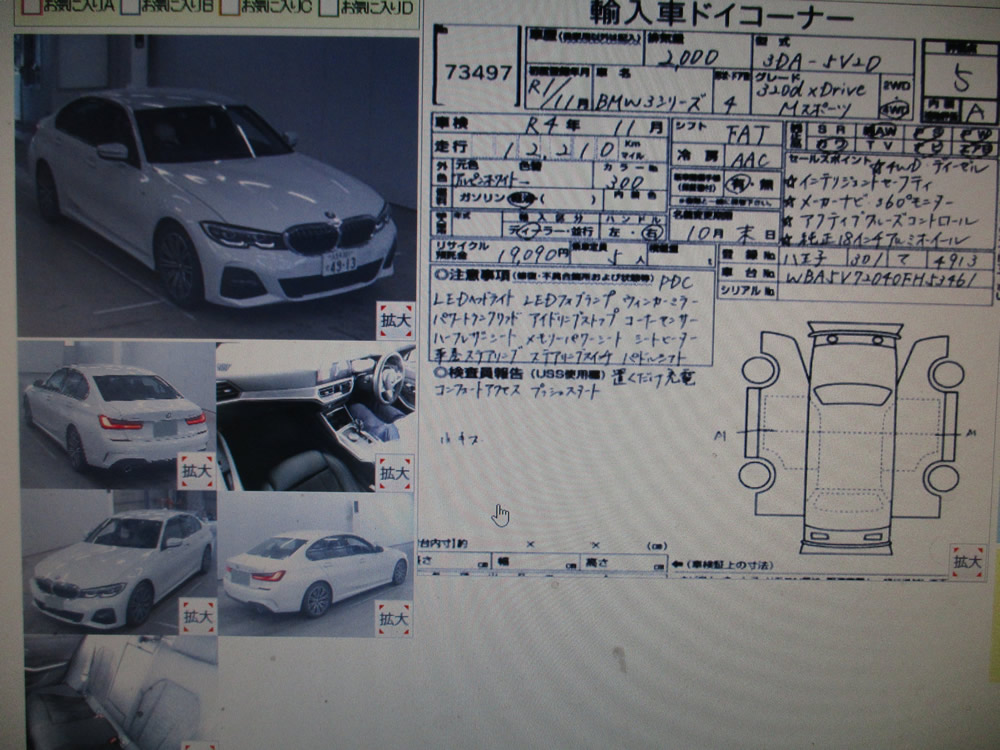Check the お気に入りC favorite box
The image size is (1000, 750).
229,6
